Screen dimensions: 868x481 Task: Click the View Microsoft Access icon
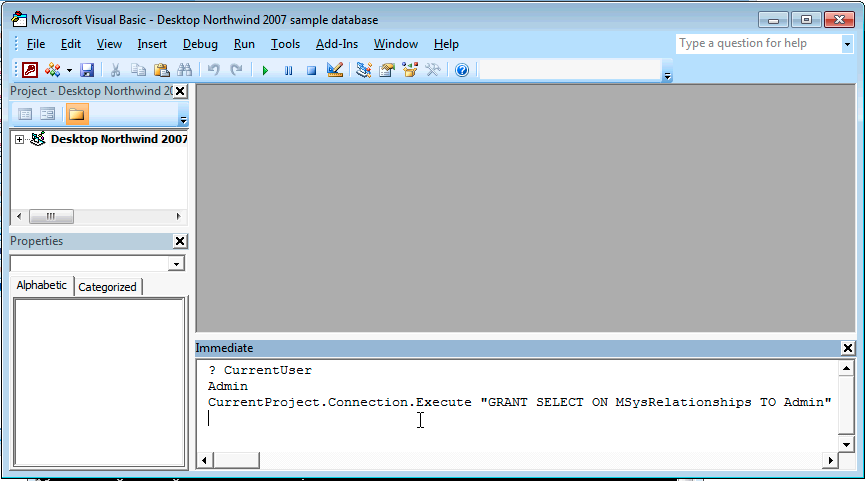click(x=30, y=70)
